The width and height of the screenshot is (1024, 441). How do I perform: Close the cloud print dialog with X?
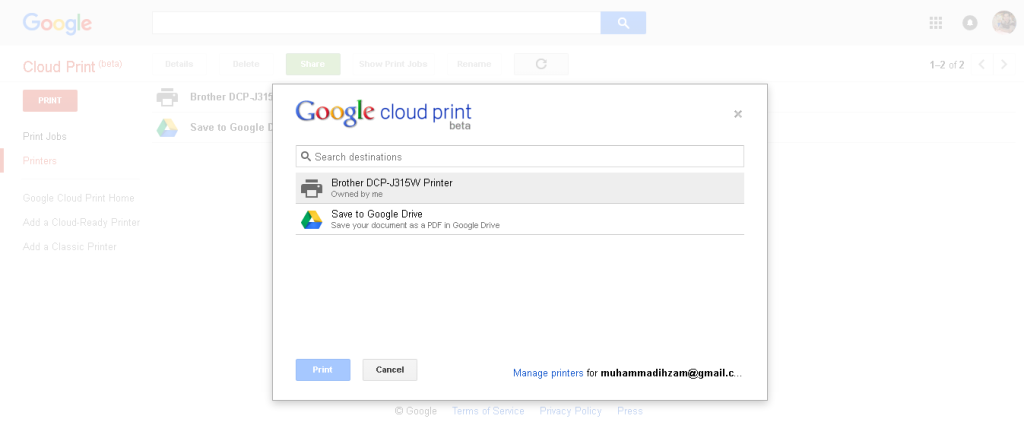pos(738,114)
